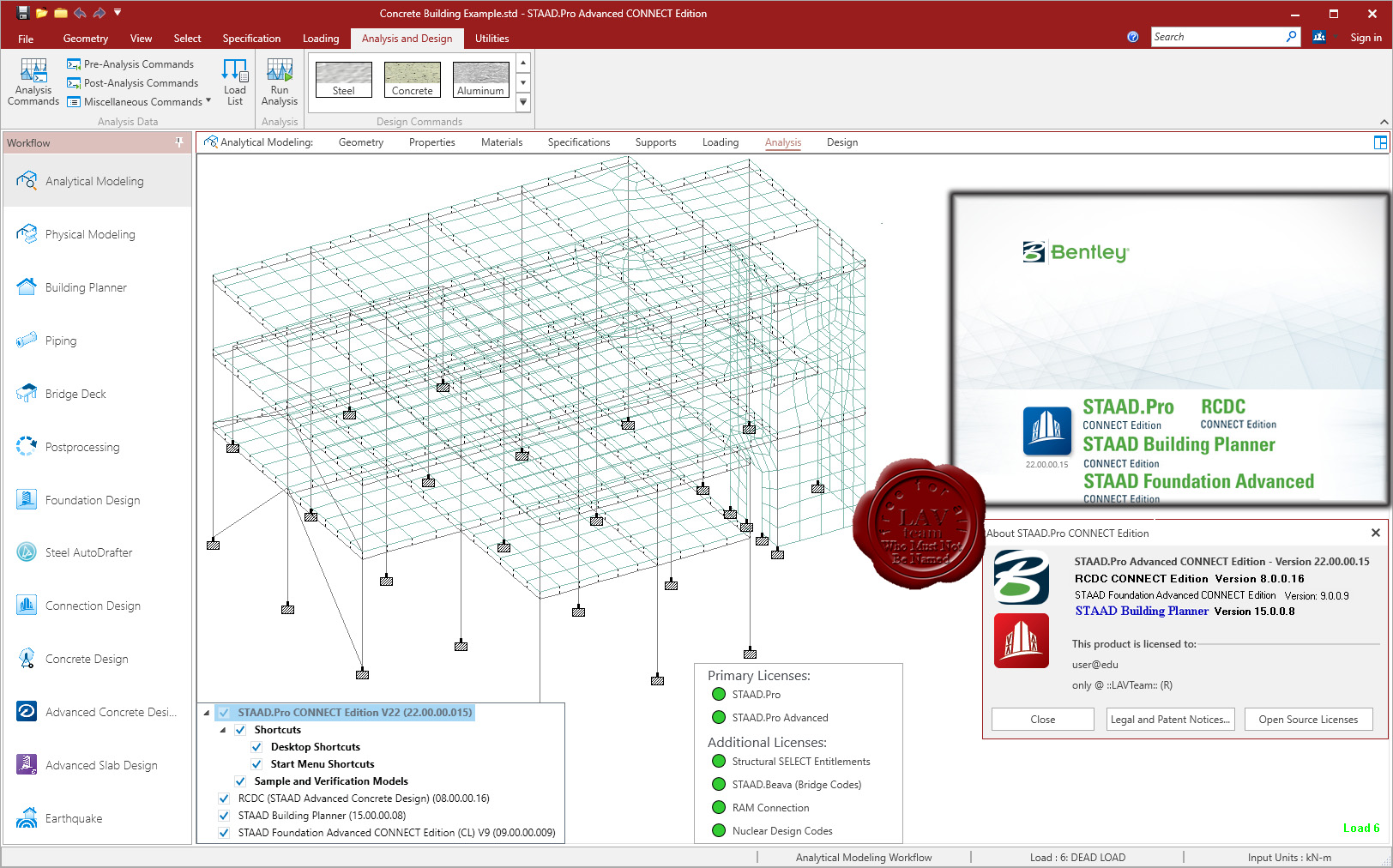Select the Supports modeling tab

click(x=656, y=142)
